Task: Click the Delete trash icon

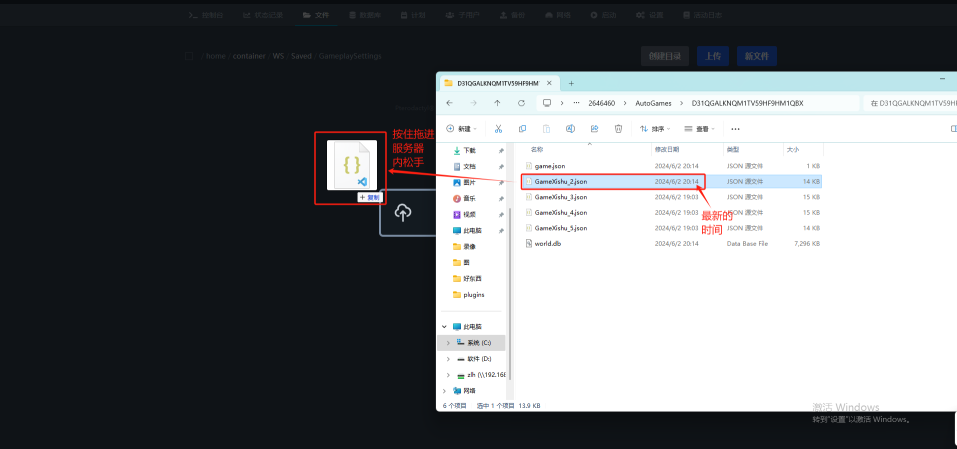Action: (x=618, y=129)
